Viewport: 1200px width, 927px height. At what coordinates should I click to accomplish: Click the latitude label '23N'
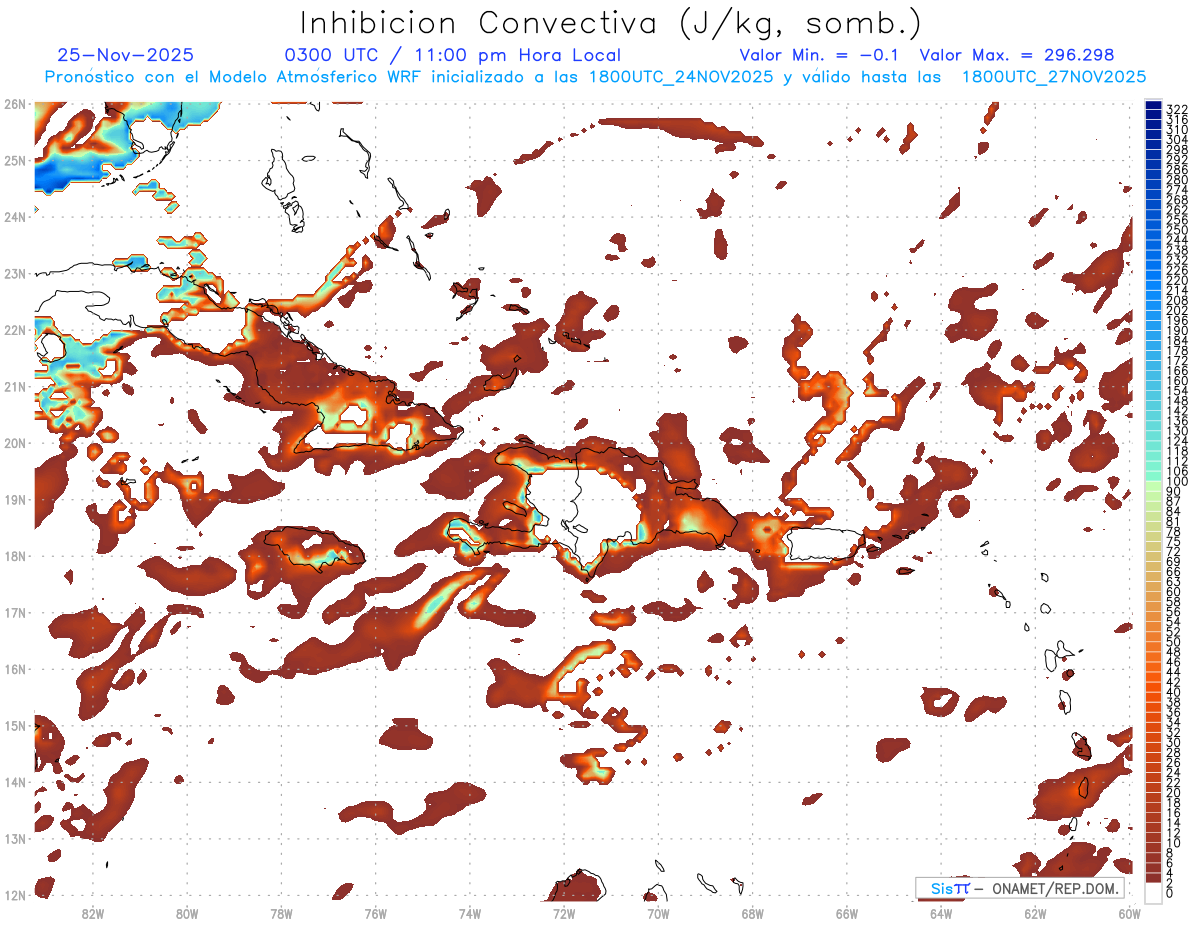pyautogui.click(x=14, y=273)
